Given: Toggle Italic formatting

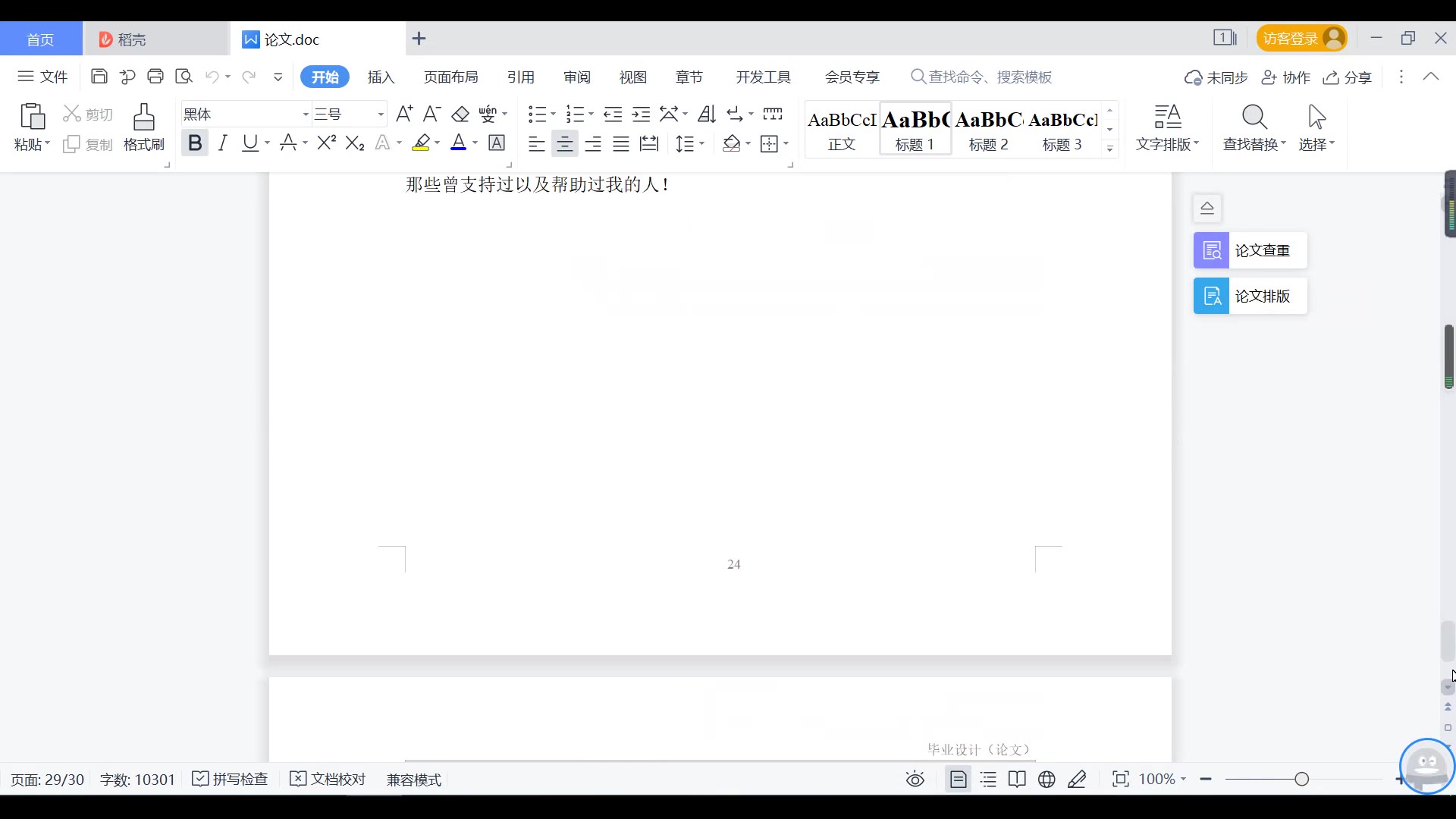Looking at the screenshot, I should (x=222, y=143).
